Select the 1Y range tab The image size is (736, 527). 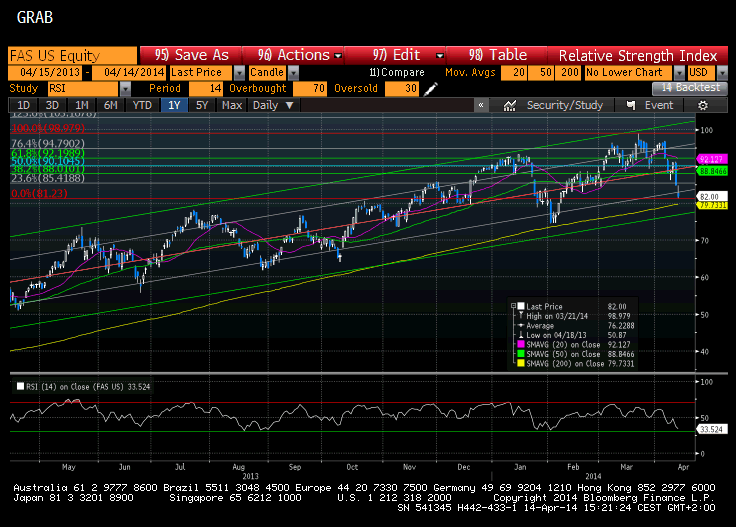click(174, 105)
